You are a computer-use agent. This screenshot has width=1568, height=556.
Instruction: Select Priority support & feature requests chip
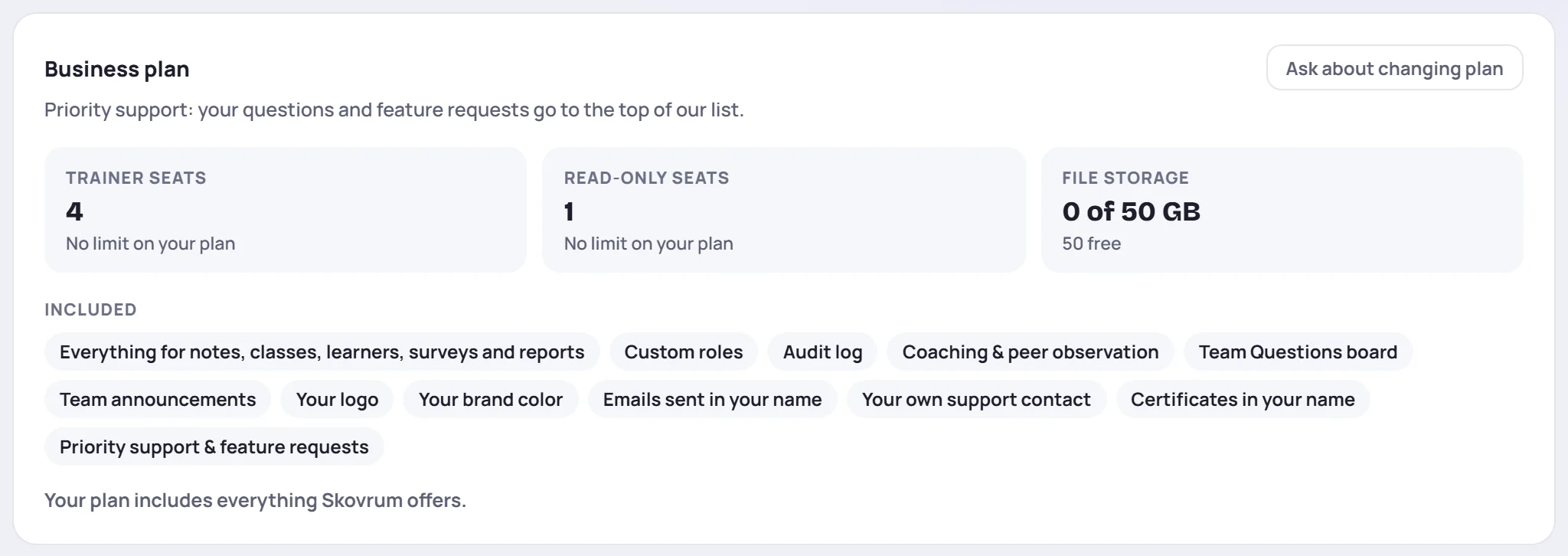[x=214, y=447]
